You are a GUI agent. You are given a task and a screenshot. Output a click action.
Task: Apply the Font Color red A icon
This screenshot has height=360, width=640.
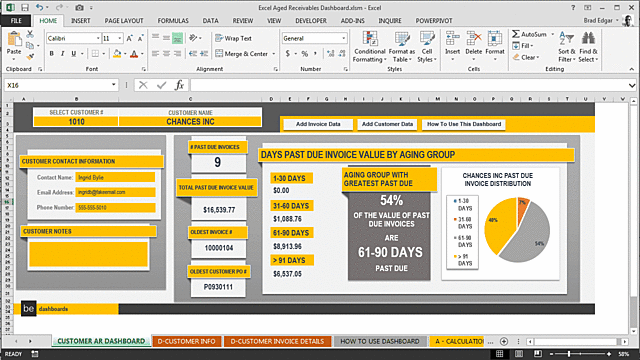point(134,53)
